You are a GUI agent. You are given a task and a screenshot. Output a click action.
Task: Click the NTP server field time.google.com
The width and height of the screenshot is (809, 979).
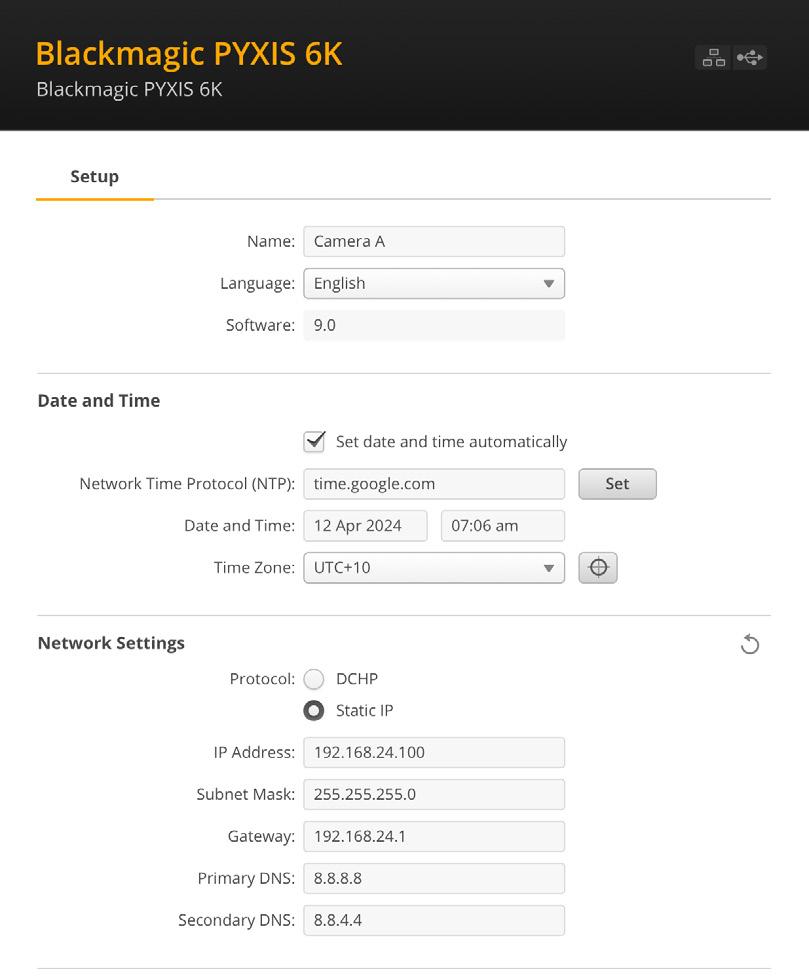(434, 484)
